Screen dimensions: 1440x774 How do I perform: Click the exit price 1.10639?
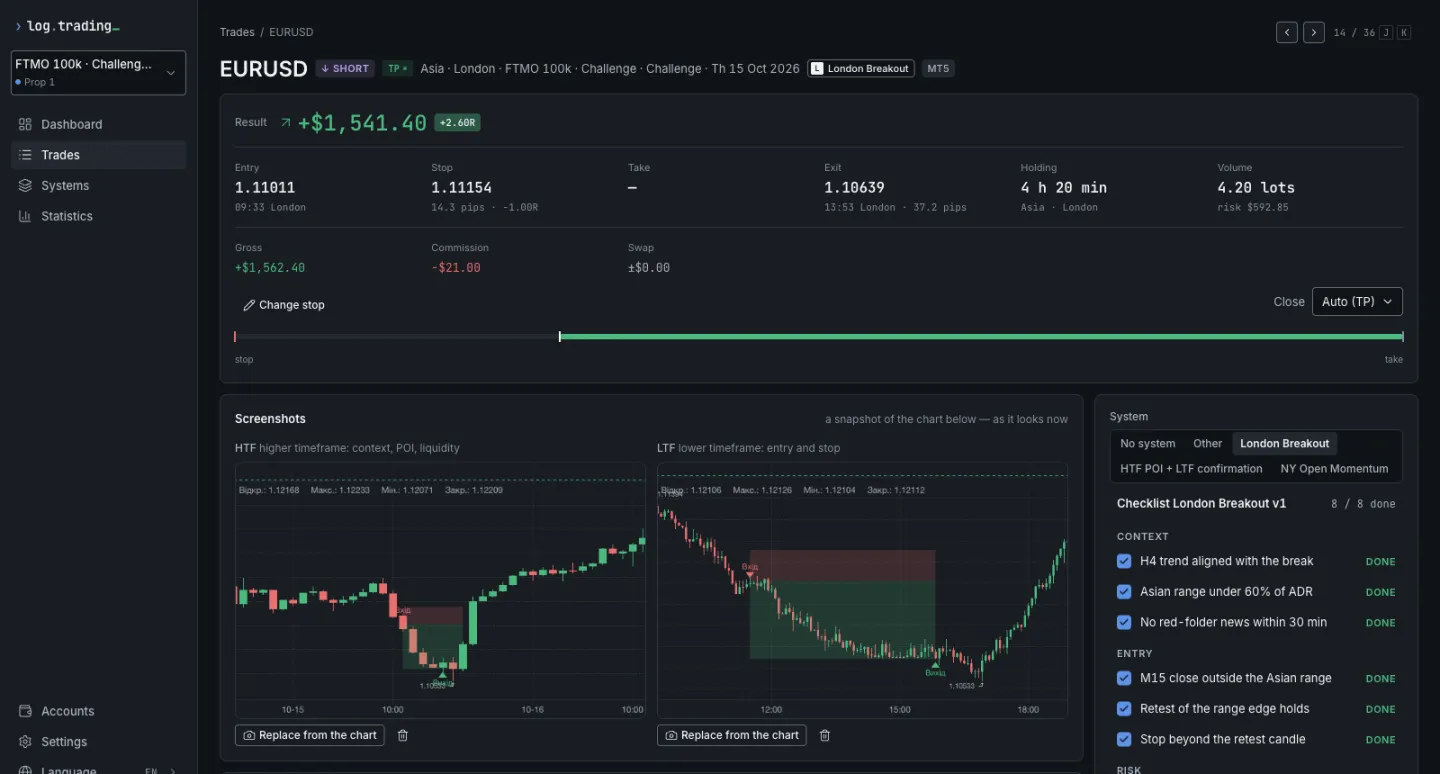854,188
